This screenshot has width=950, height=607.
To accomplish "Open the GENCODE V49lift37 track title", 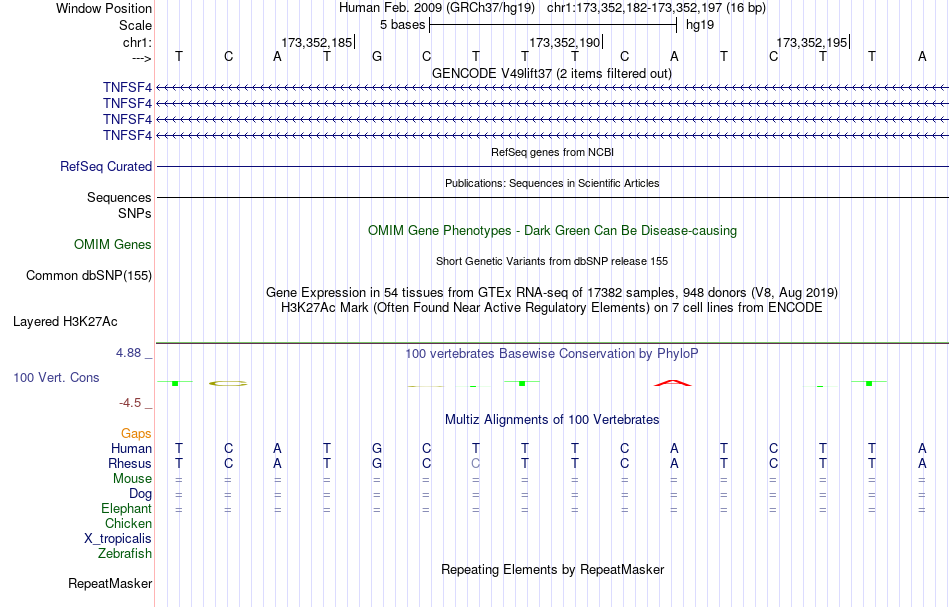I will [x=551, y=73].
